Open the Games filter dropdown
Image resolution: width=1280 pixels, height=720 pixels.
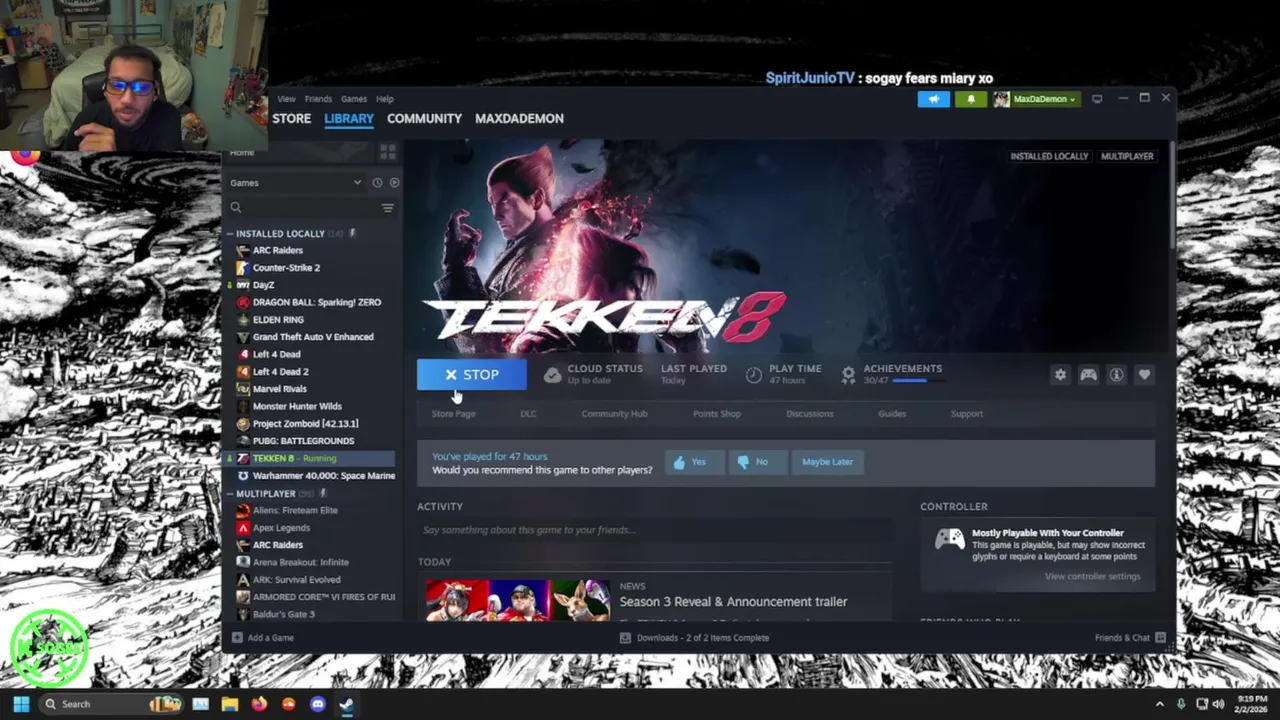click(x=295, y=183)
